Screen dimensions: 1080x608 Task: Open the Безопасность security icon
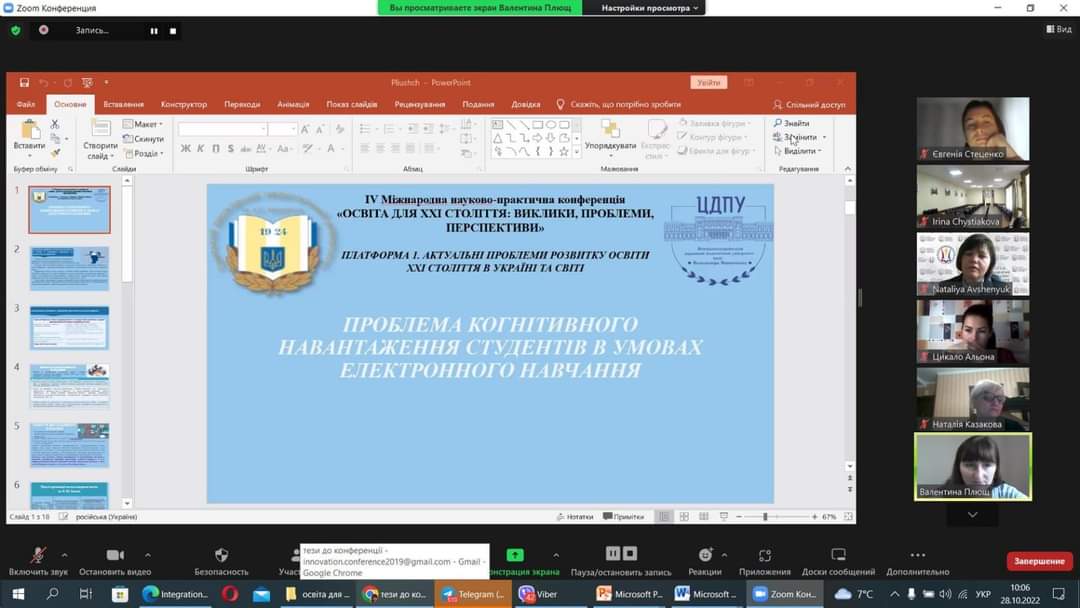click(221, 556)
